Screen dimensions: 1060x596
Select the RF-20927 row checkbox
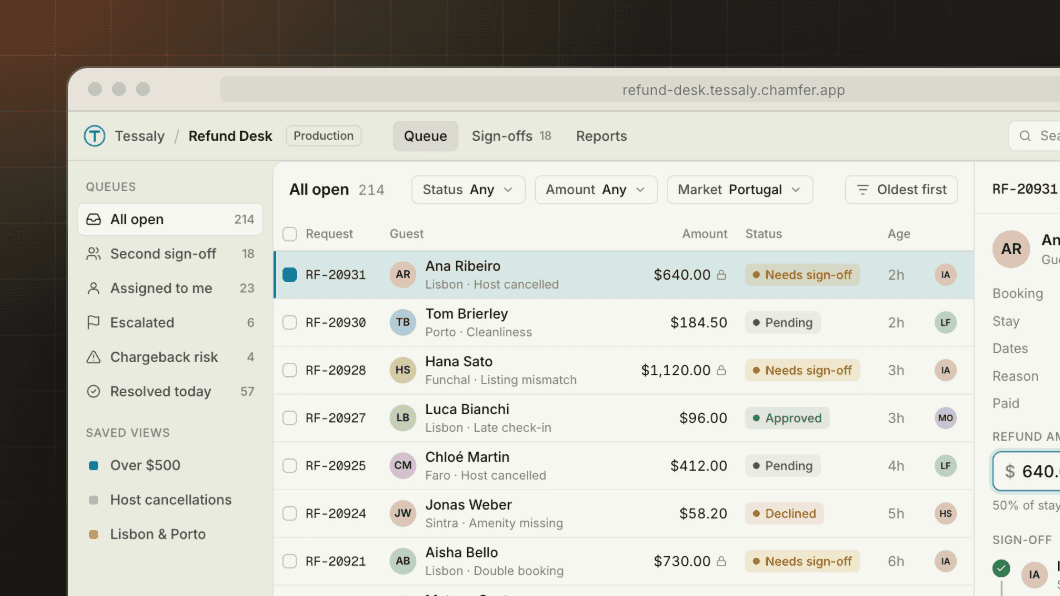tap(290, 418)
